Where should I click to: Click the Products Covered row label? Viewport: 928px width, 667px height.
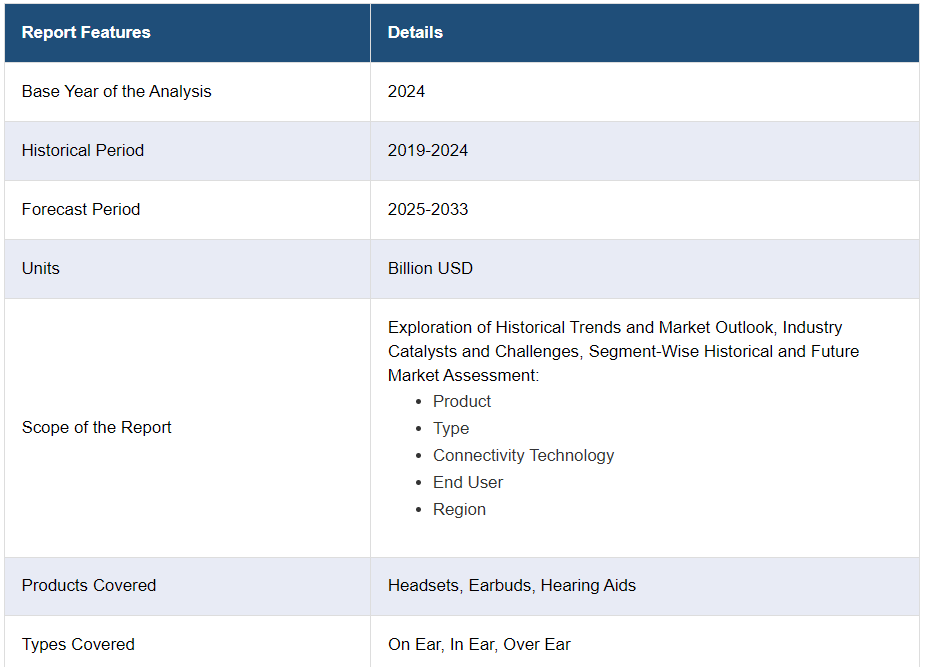pyautogui.click(x=89, y=585)
